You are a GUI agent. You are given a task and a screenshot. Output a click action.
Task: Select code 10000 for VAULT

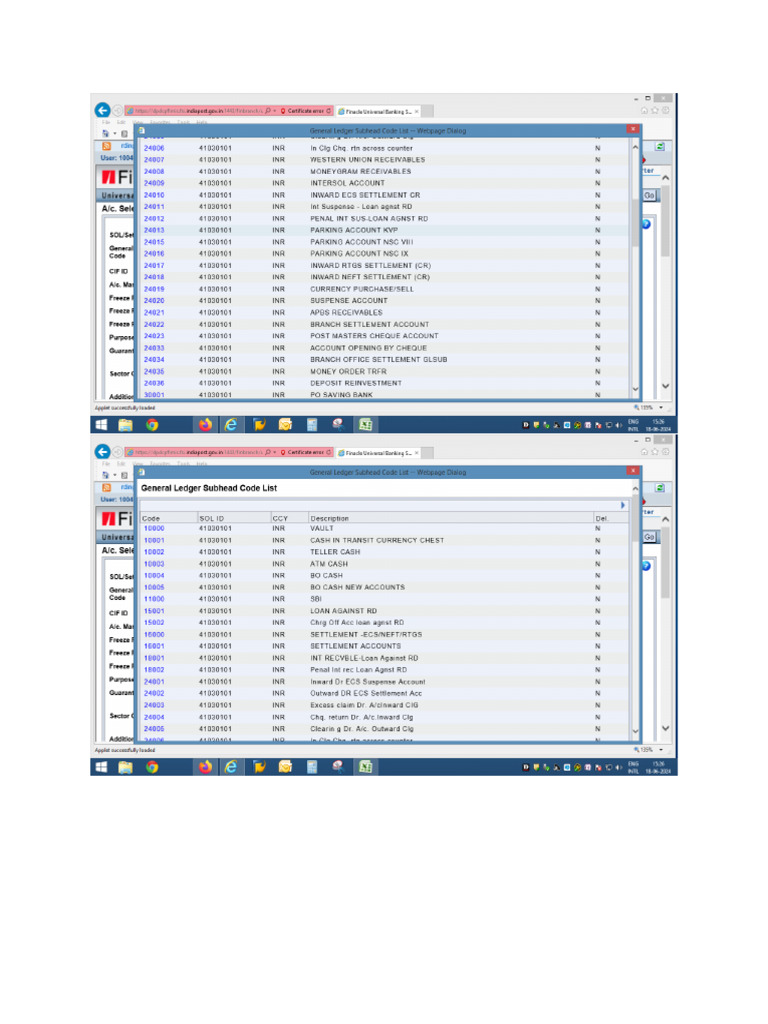154,528
